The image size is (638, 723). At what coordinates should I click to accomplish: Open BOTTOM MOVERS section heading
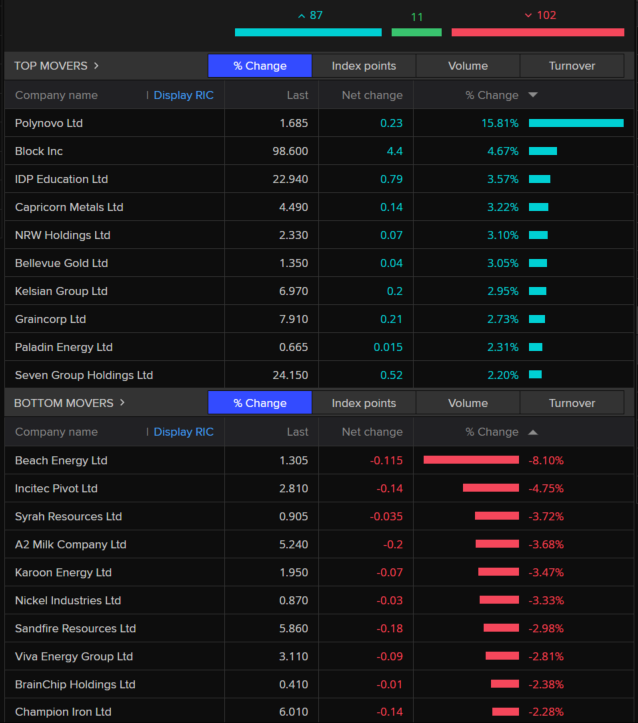point(64,403)
